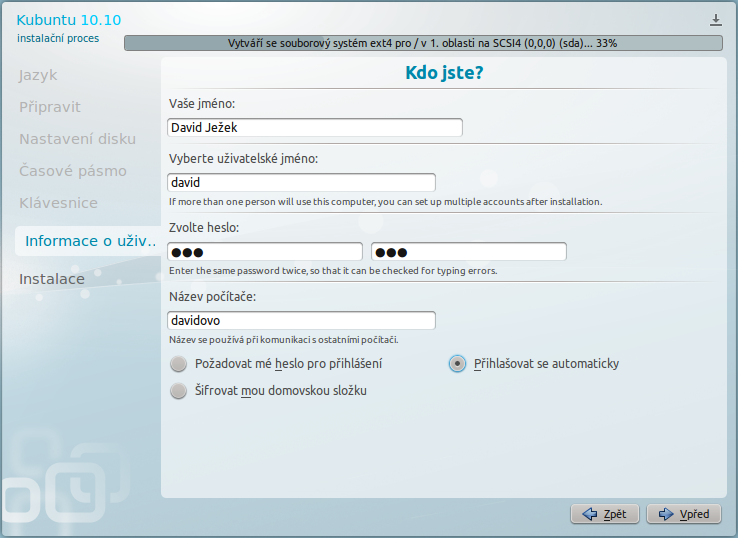This screenshot has height=538, width=738.
Task: Click the multiple accounts hint text
Action: [385, 202]
